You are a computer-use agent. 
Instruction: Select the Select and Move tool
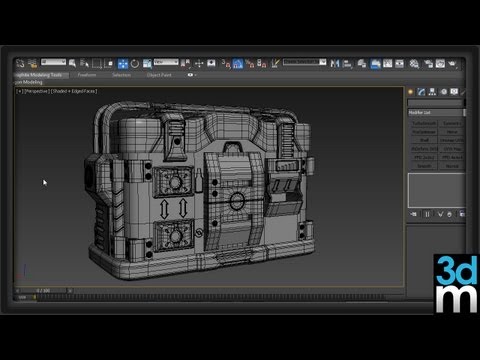123,63
